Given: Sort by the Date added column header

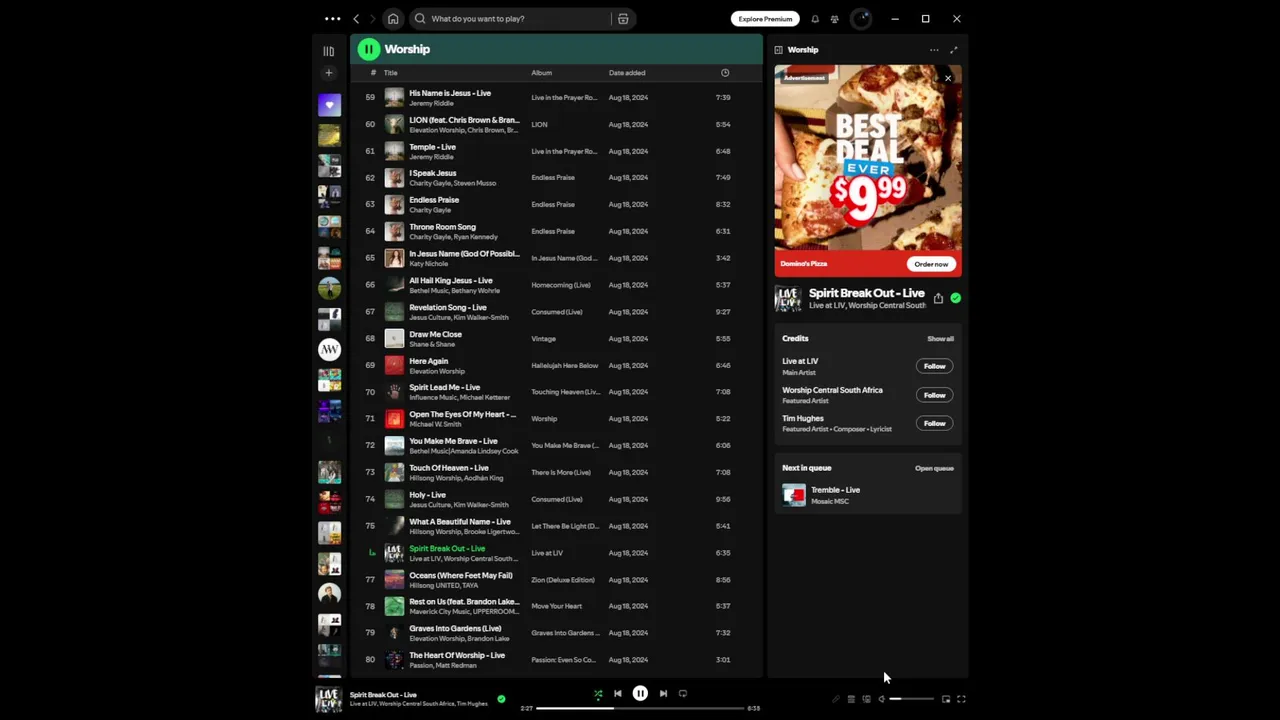Looking at the screenshot, I should point(627,73).
